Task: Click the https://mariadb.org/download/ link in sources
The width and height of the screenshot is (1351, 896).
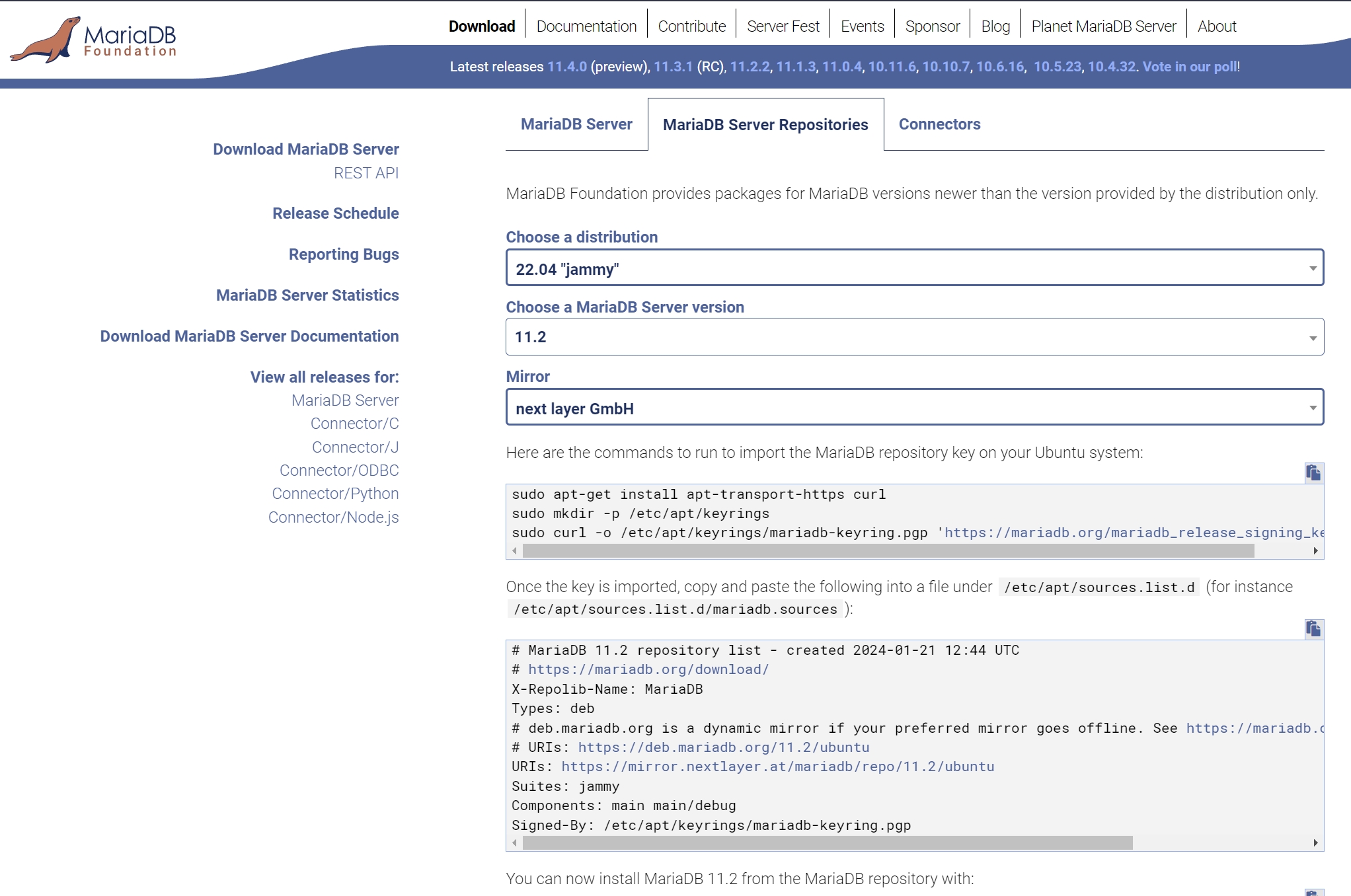Action: 648,669
